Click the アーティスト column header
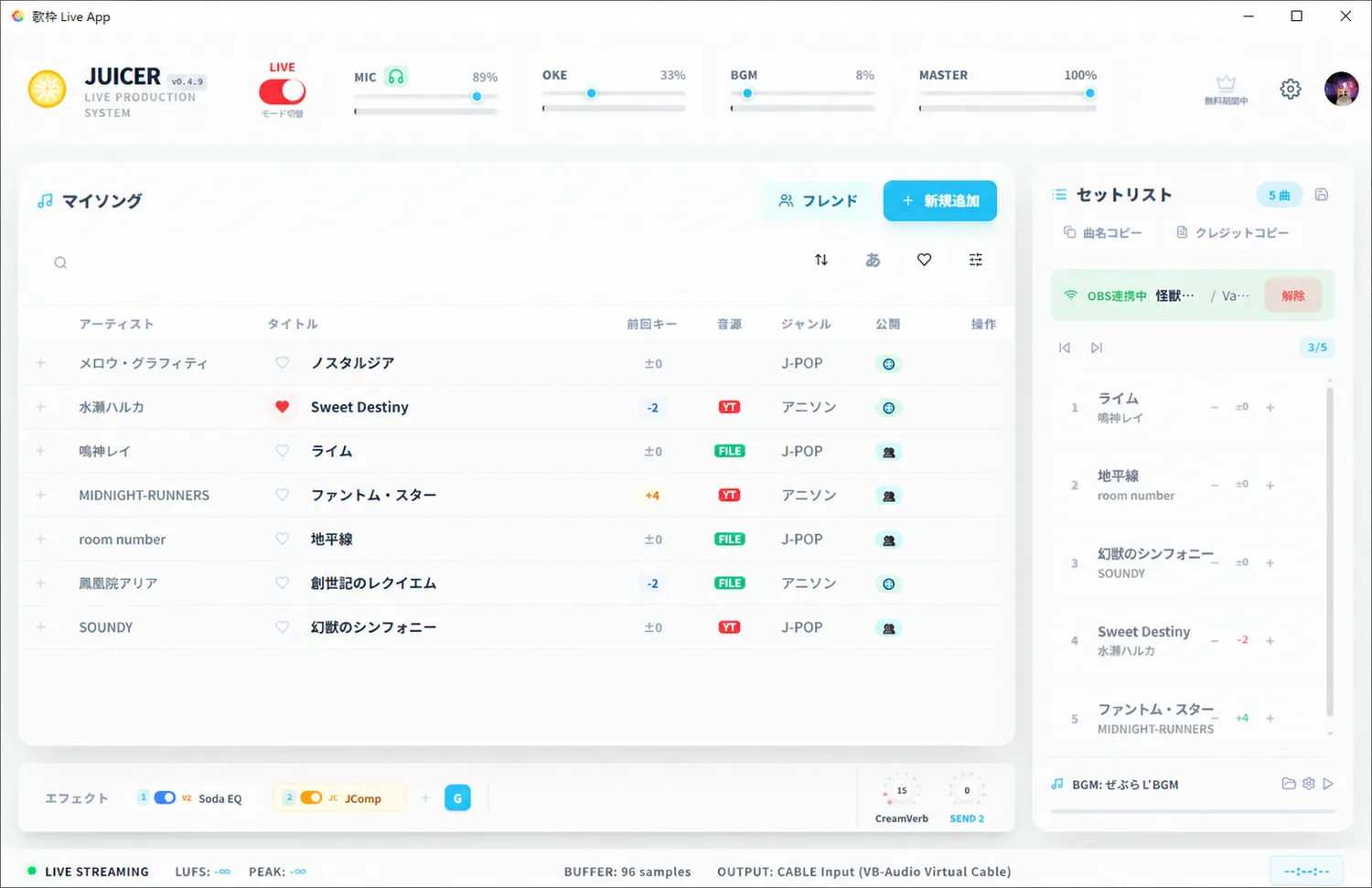The width and height of the screenshot is (1372, 888). coord(116,324)
